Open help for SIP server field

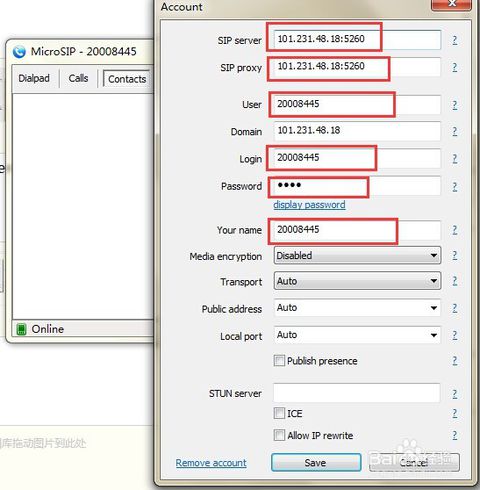pyautogui.click(x=455, y=40)
